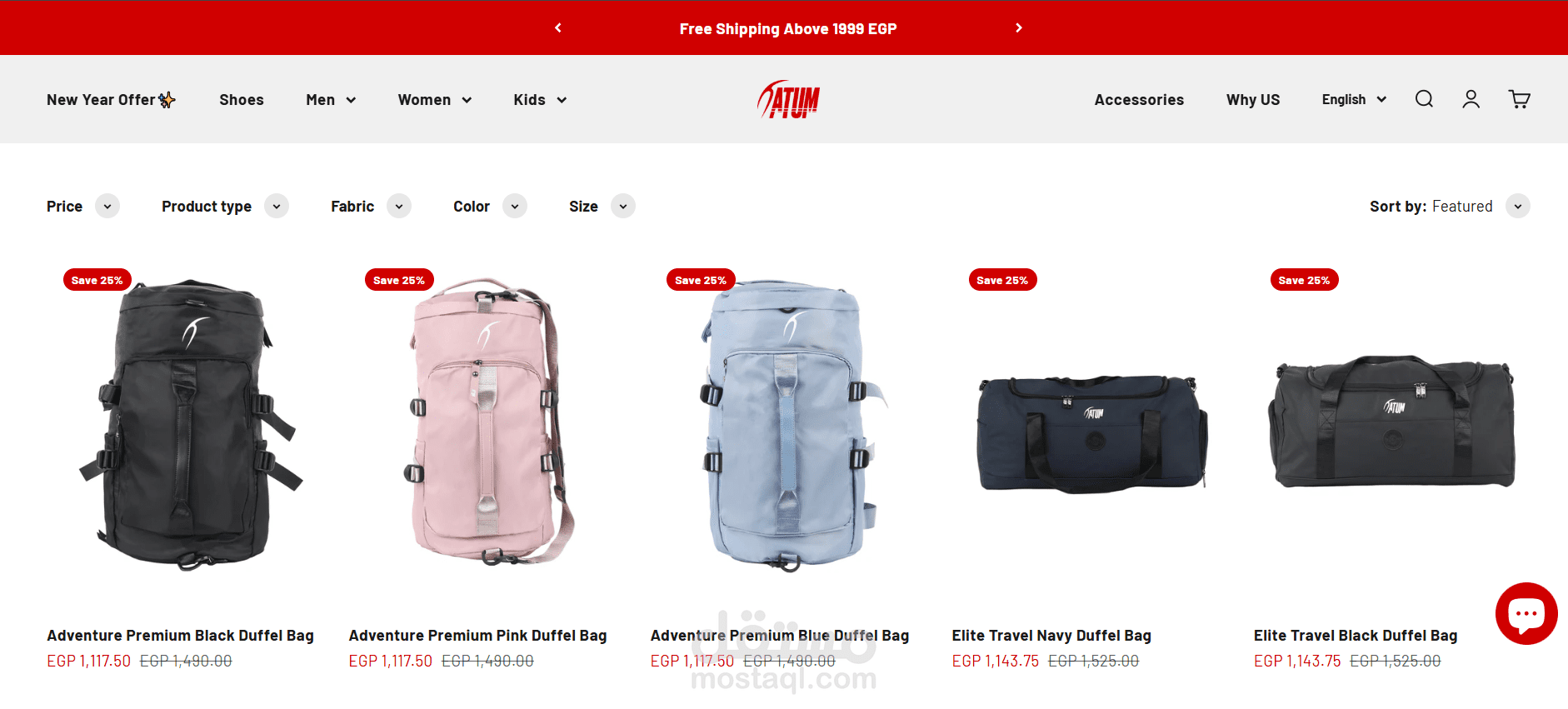Expand the Fabric filter

pos(371,206)
